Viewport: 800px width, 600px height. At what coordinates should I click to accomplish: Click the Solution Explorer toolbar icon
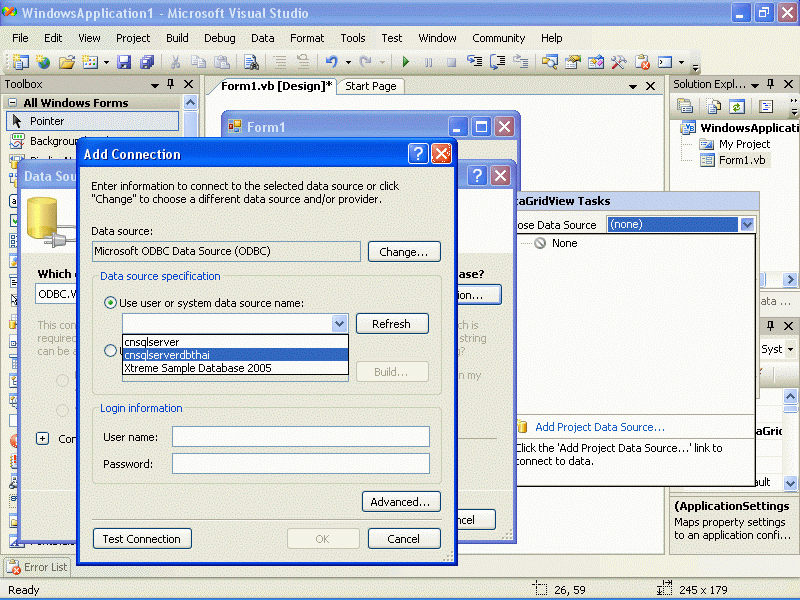click(549, 62)
